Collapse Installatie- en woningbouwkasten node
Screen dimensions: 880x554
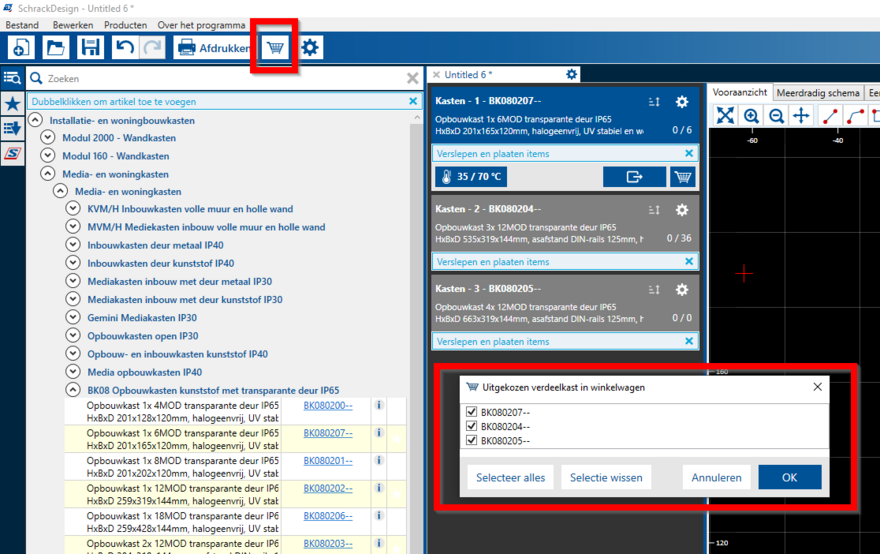point(35,120)
